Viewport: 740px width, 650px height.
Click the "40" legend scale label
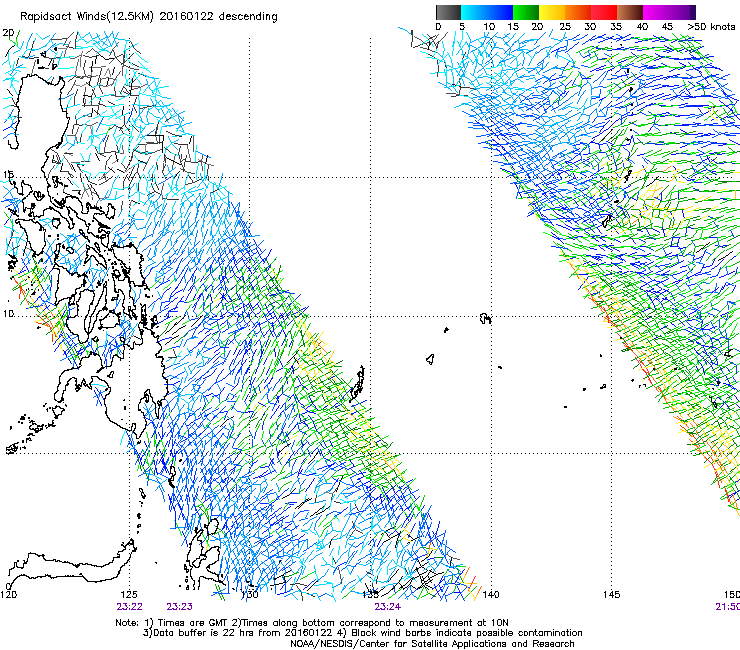click(x=642, y=26)
